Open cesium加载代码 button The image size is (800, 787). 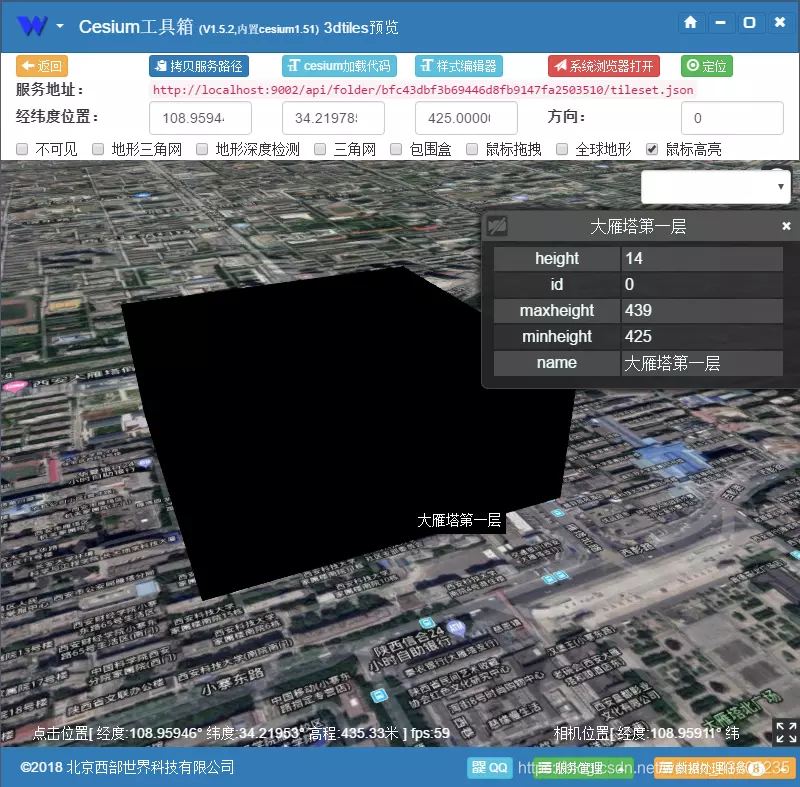[x=339, y=66]
